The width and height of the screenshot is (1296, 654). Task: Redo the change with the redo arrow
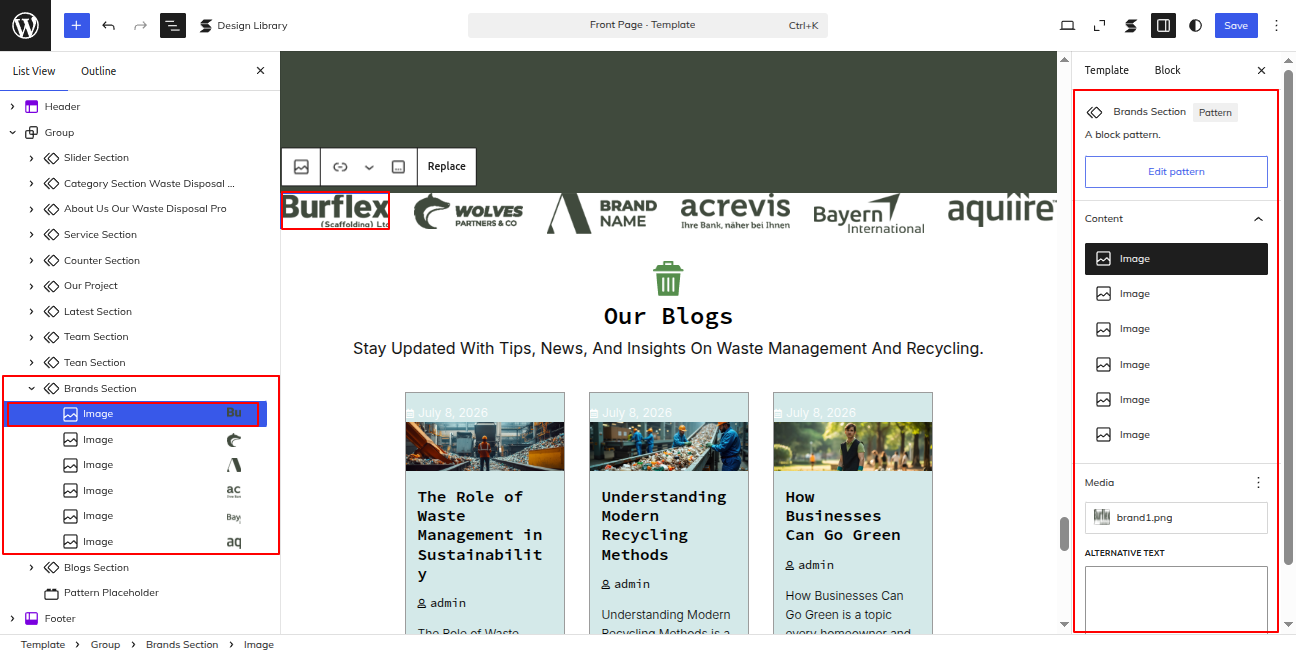pyautogui.click(x=140, y=25)
